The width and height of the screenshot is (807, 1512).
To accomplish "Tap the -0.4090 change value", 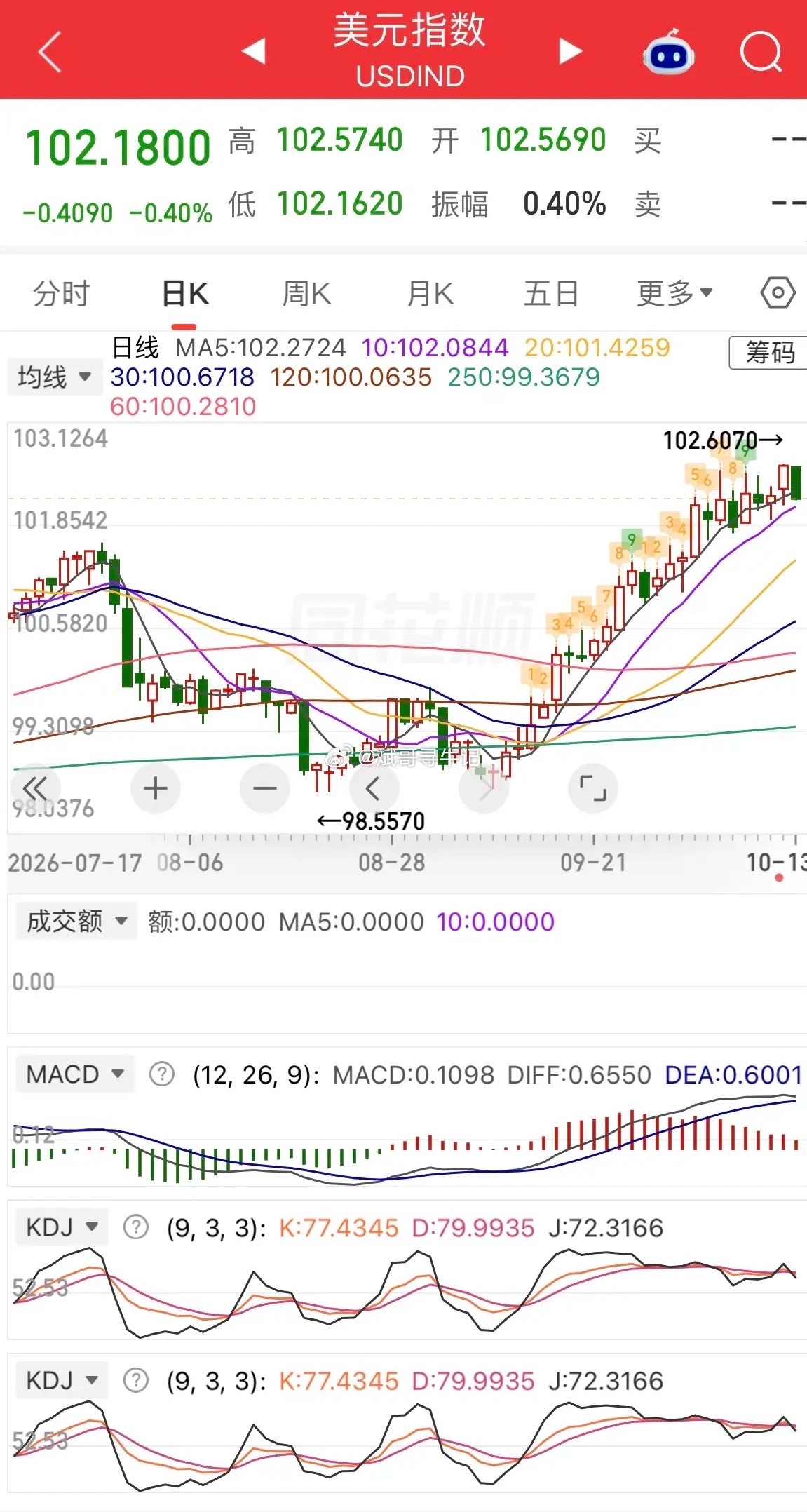I will pos(68,213).
